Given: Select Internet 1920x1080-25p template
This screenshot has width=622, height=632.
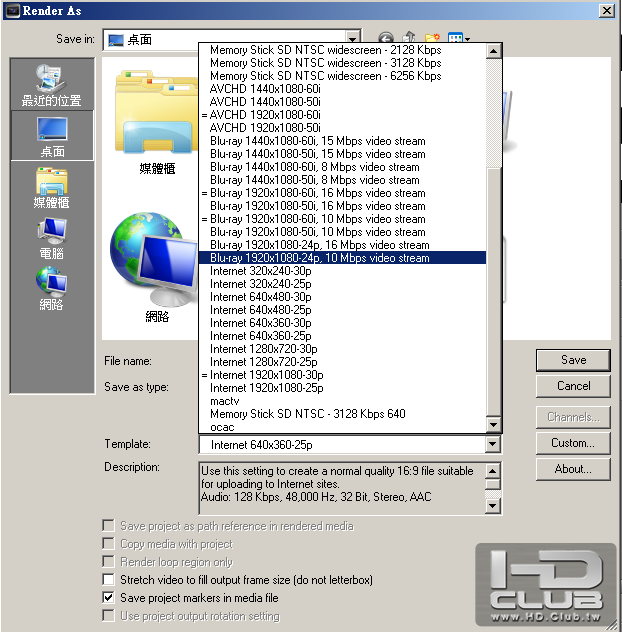Looking at the screenshot, I should 342,388.
